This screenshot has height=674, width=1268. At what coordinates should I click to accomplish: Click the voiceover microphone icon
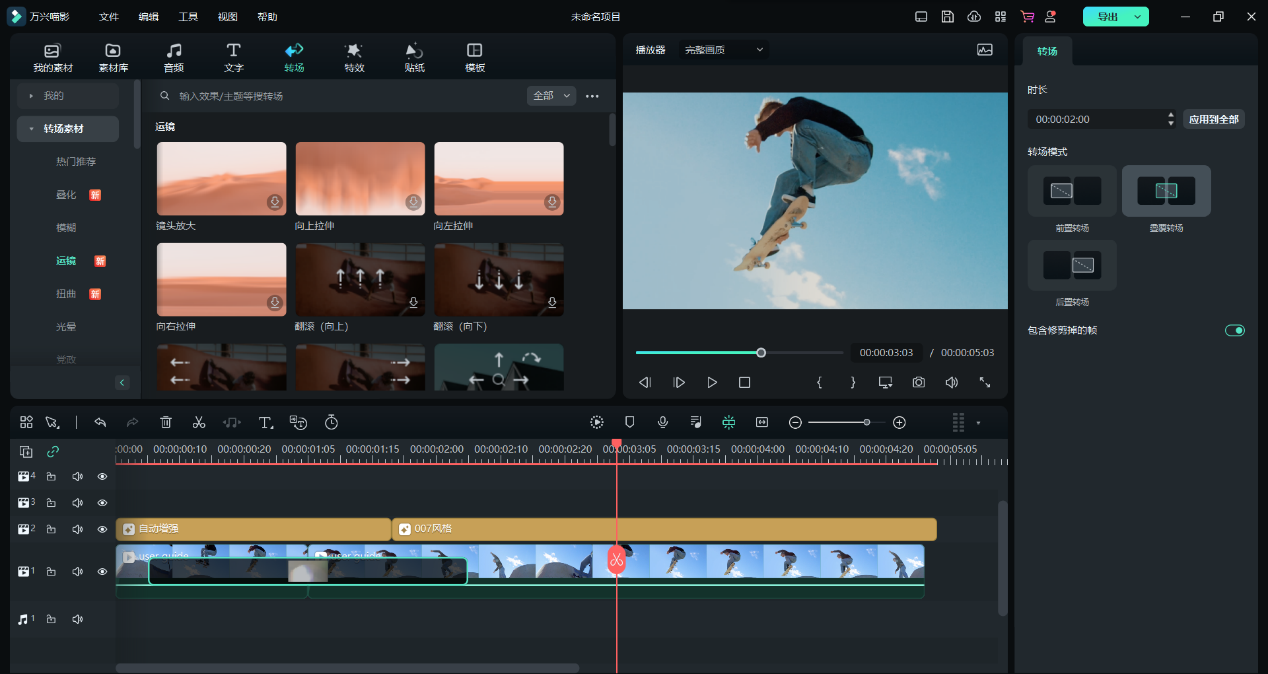tap(662, 422)
